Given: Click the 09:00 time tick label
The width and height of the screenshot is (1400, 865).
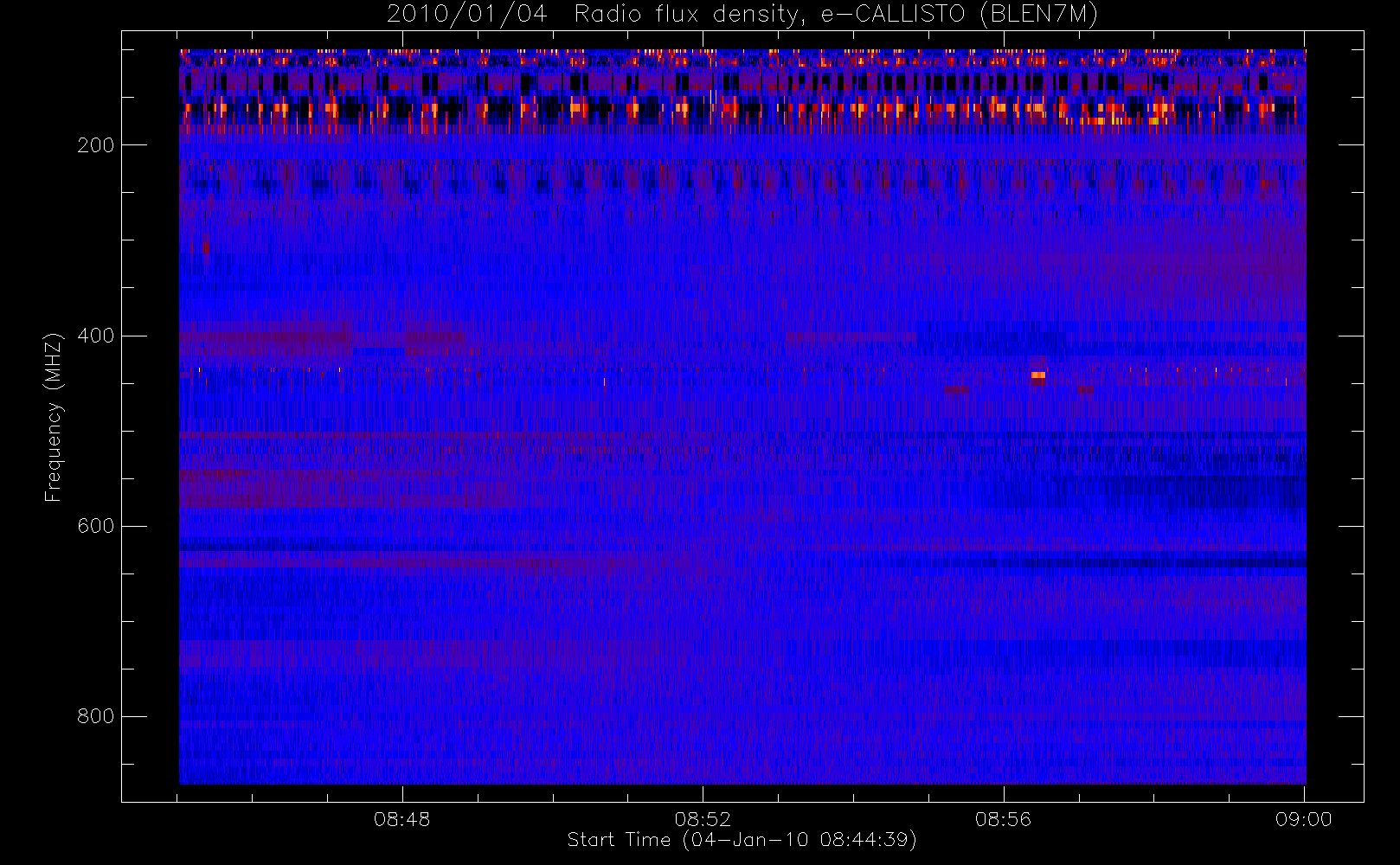Looking at the screenshot, I should coord(1303,819).
